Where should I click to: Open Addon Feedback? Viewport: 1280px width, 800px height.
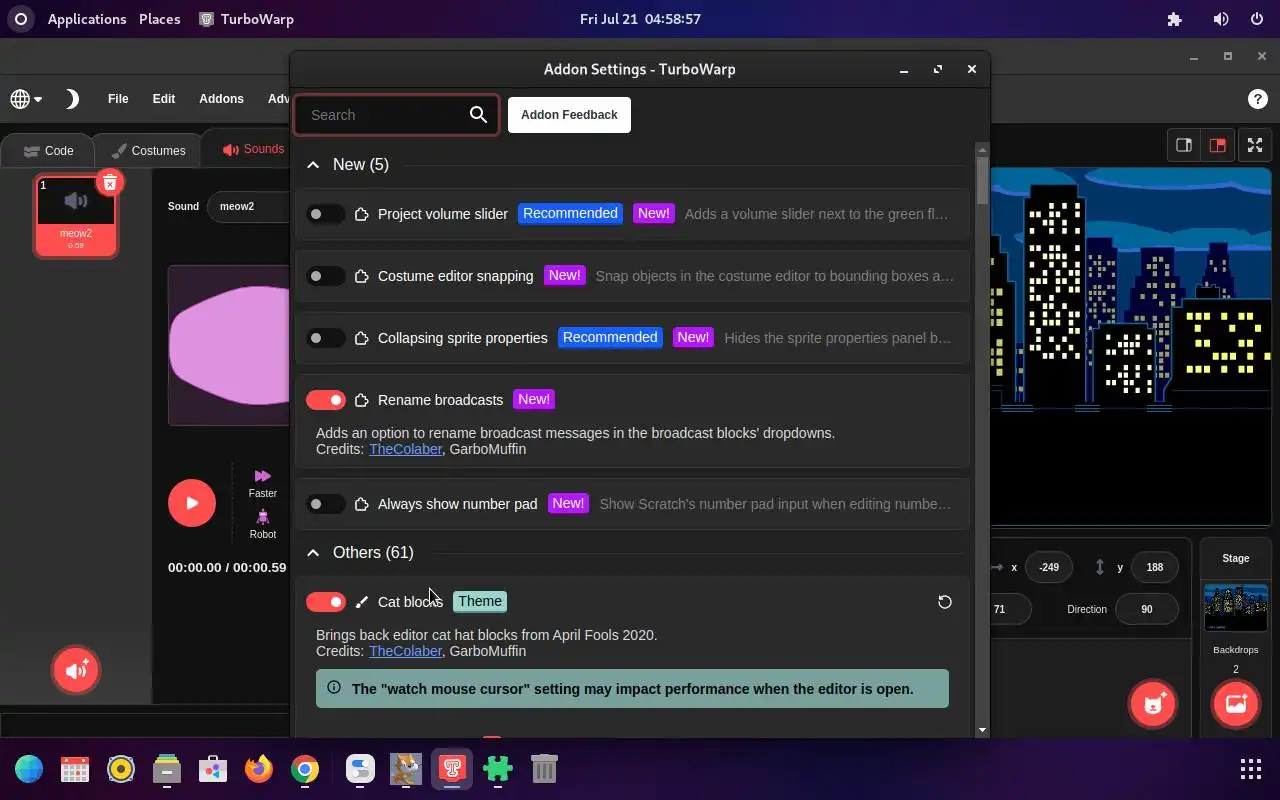pos(569,115)
